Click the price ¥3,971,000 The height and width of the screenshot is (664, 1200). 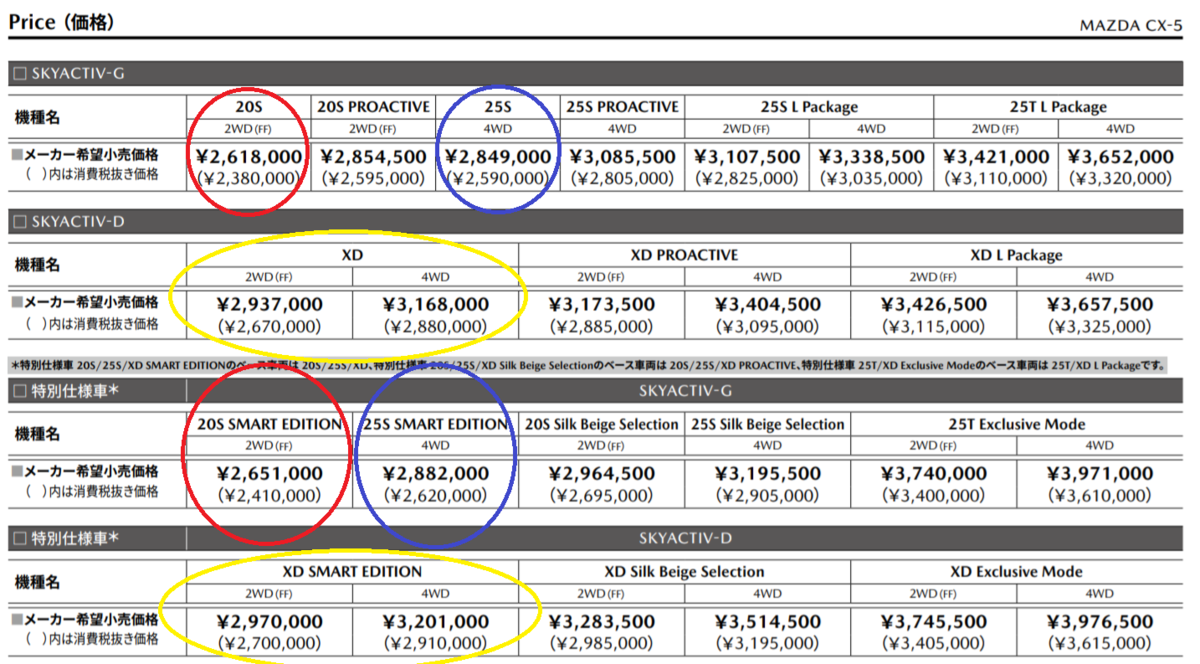pos(1100,474)
